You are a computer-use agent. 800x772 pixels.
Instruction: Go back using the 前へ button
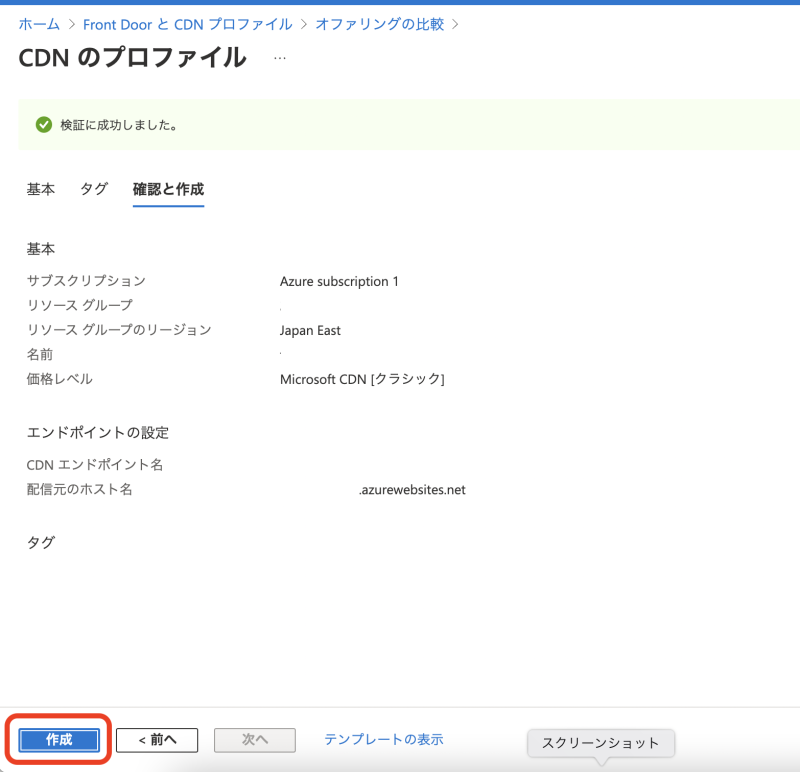point(157,740)
